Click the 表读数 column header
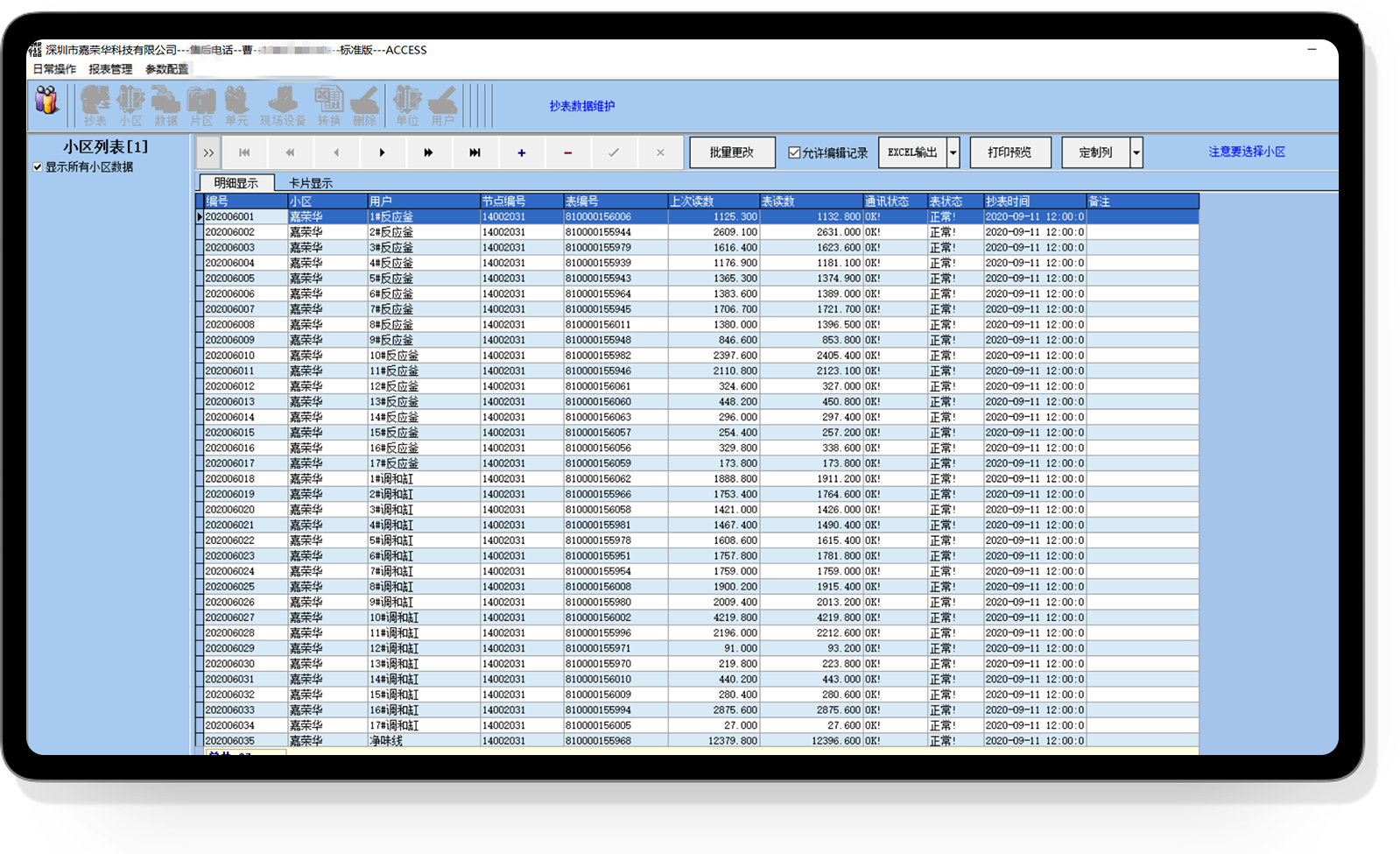This screenshot has height=854, width=1400. tap(811, 201)
